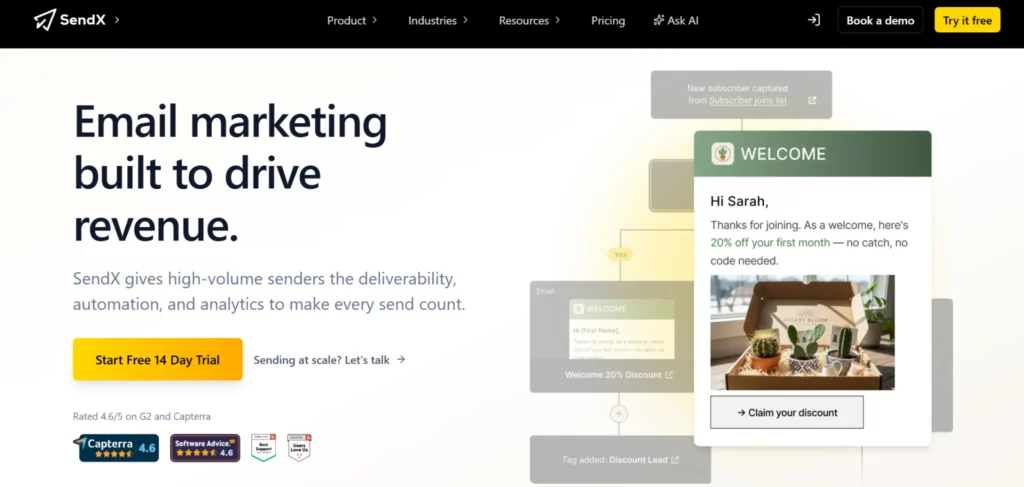Expand the Product dropdown chevron
This screenshot has width=1024, height=487.
(375, 20)
